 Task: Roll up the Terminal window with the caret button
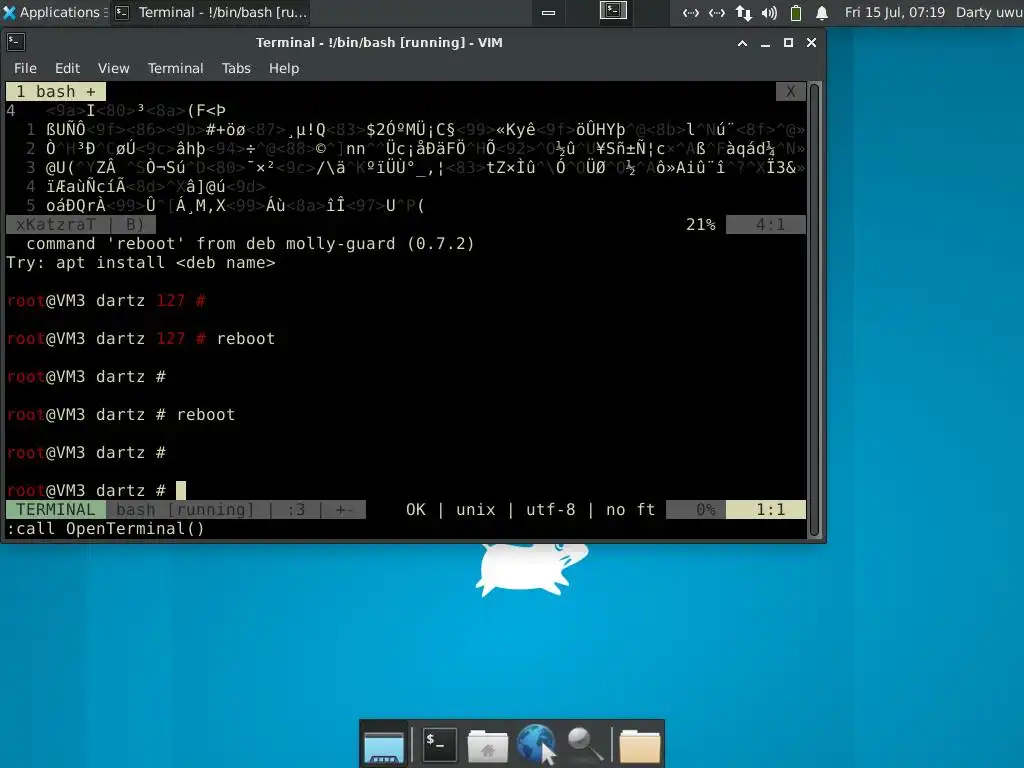(x=742, y=43)
